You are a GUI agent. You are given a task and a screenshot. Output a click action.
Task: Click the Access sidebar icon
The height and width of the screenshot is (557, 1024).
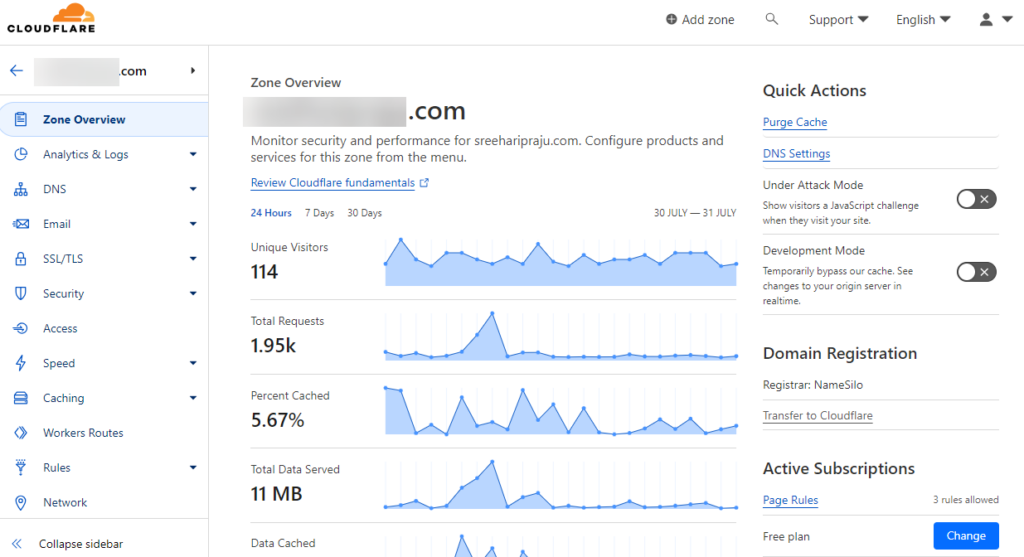click(21, 328)
